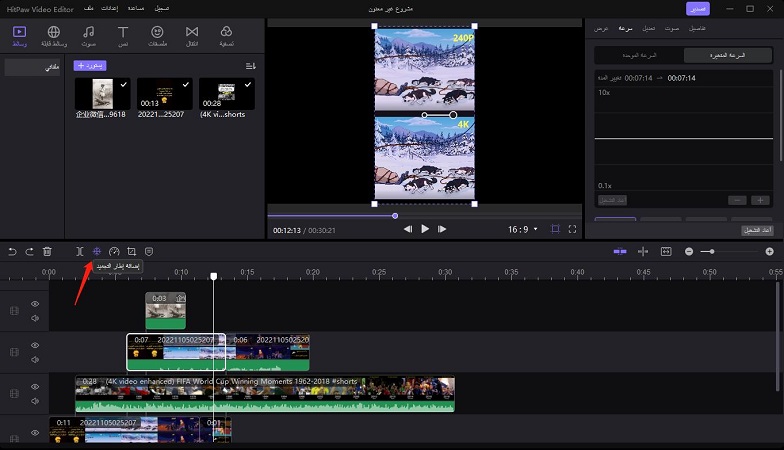Select the (4K vi...shorts media thumbnail
The height and width of the screenshot is (450, 784).
coord(226,94)
